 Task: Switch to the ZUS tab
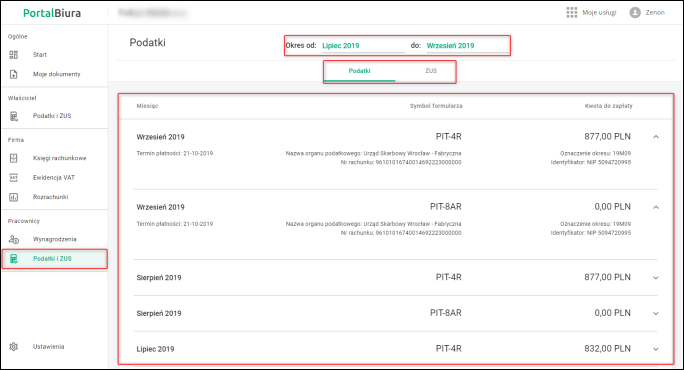[x=431, y=71]
